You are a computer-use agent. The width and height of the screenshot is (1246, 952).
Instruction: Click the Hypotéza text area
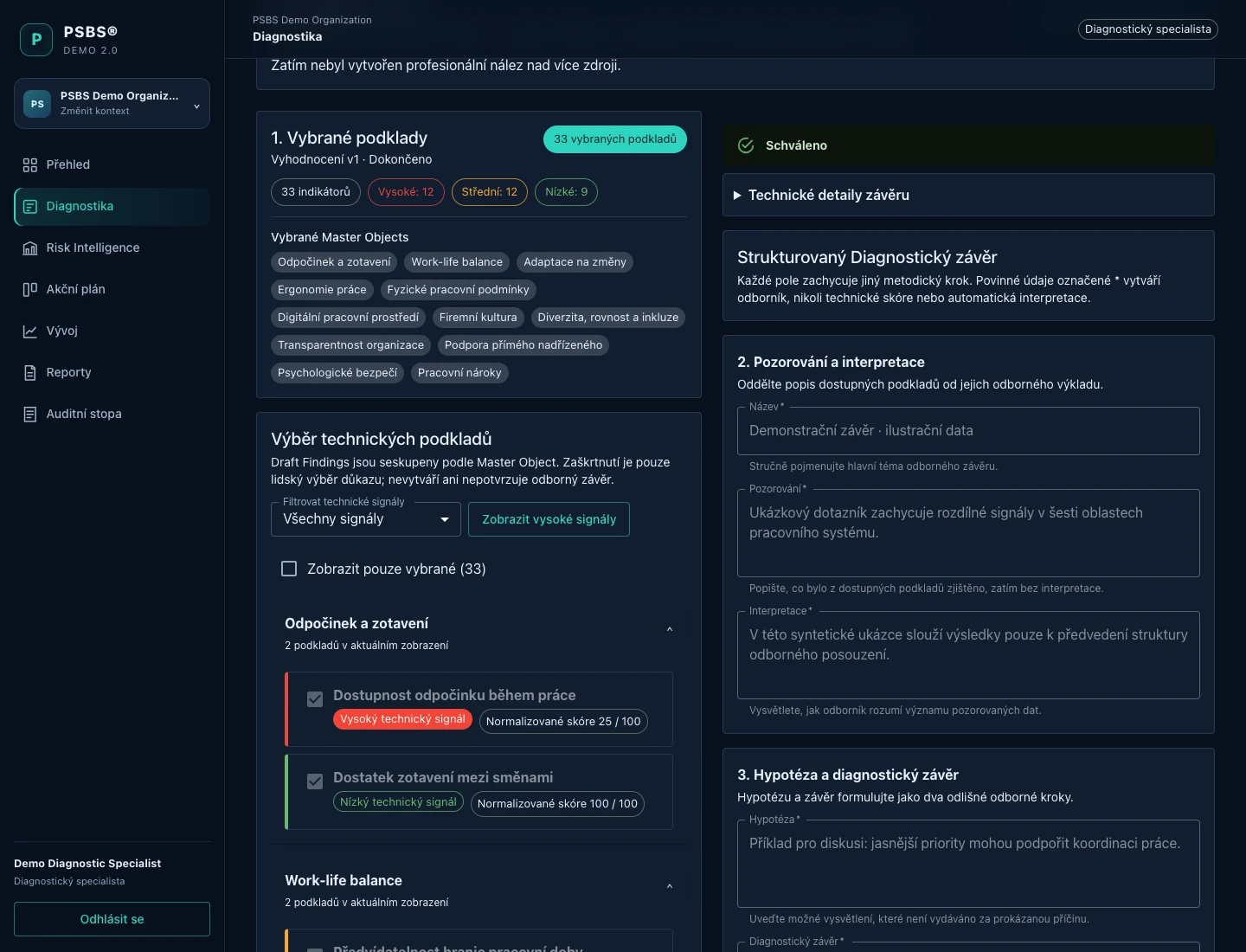pos(968,864)
